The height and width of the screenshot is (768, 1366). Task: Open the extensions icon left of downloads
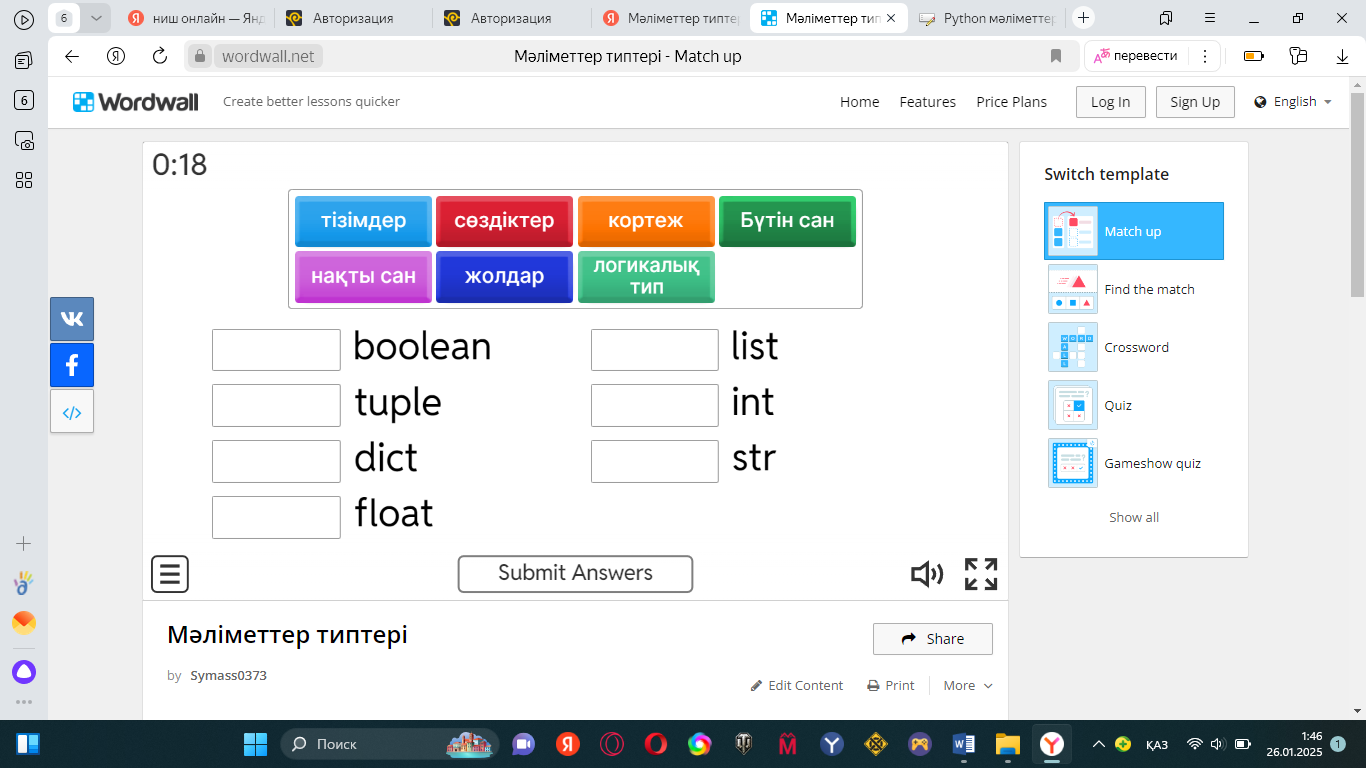pyautogui.click(x=1299, y=56)
